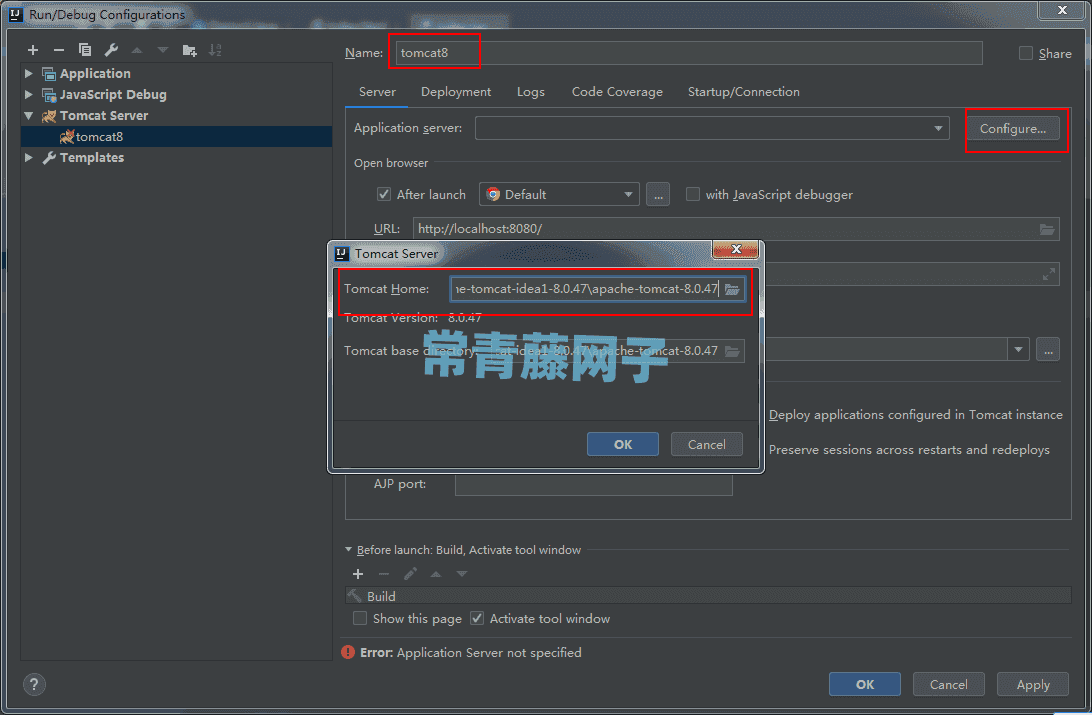Image resolution: width=1092 pixels, height=715 pixels.
Task: Uncheck the After launch checkbox
Action: click(x=384, y=194)
